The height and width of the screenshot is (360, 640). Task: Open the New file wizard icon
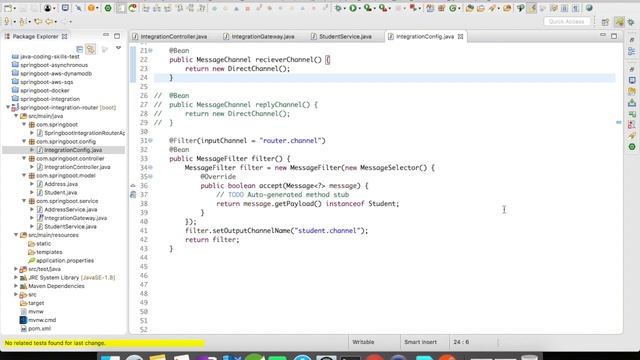8,8
